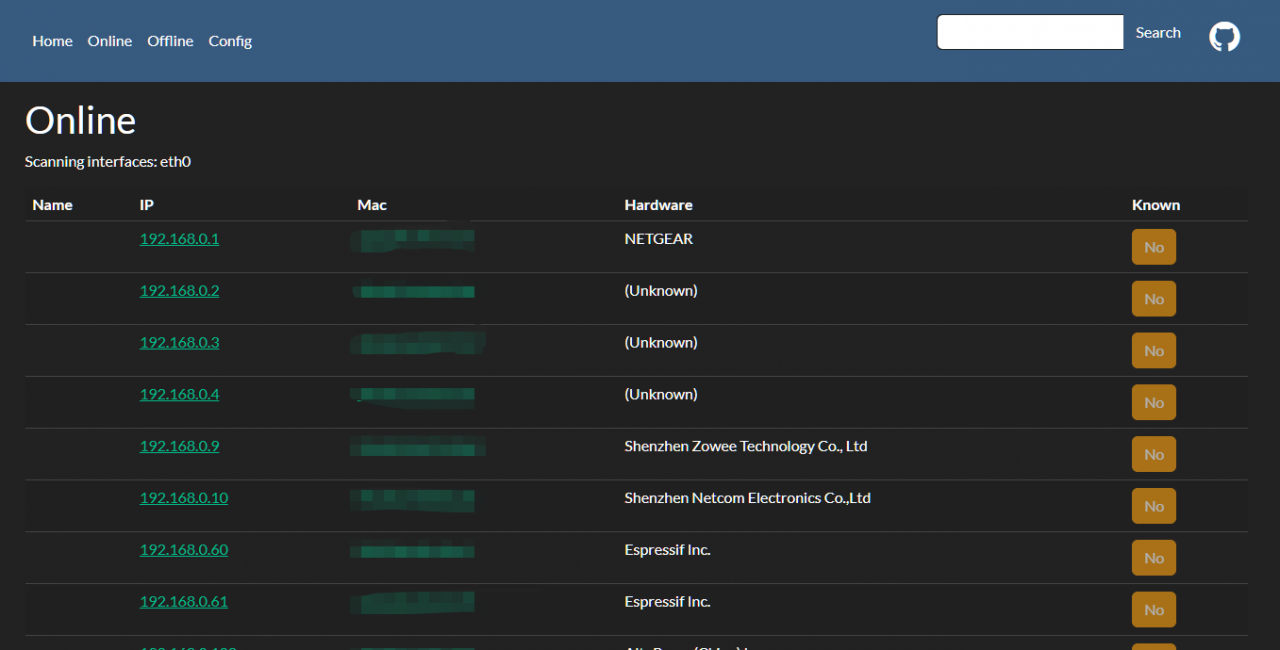Click the Hardware column header

pos(658,205)
